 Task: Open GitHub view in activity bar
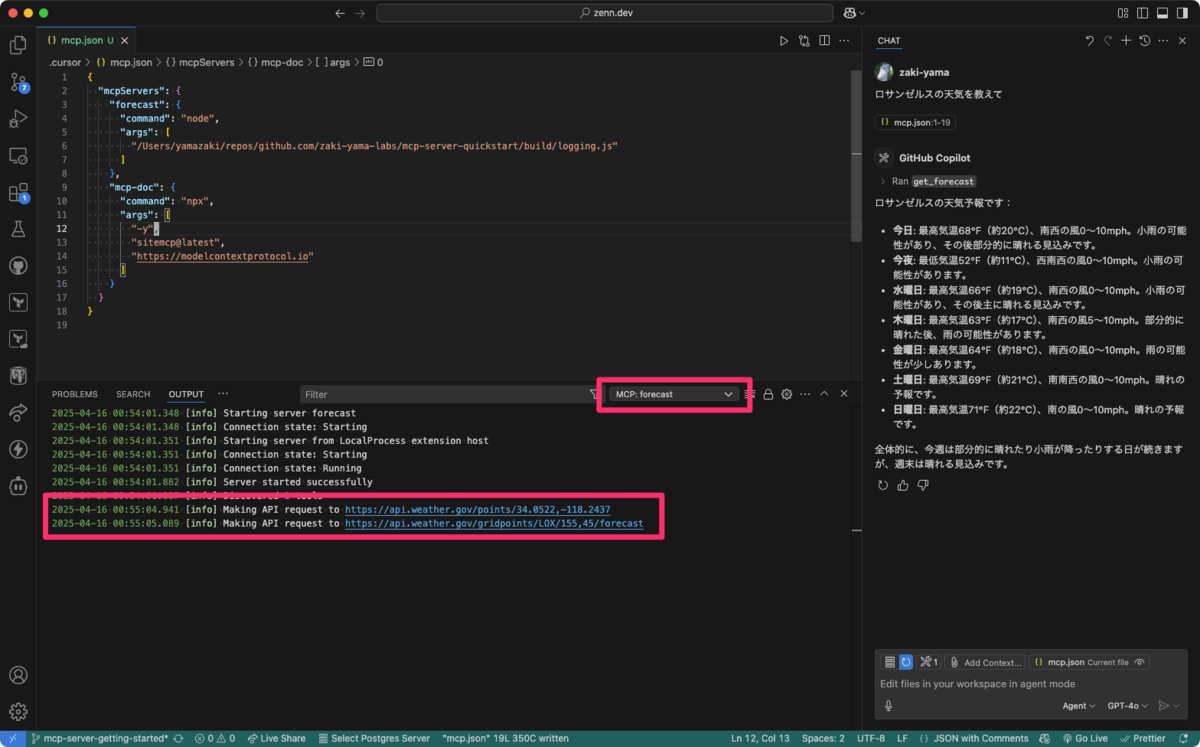pyautogui.click(x=18, y=266)
